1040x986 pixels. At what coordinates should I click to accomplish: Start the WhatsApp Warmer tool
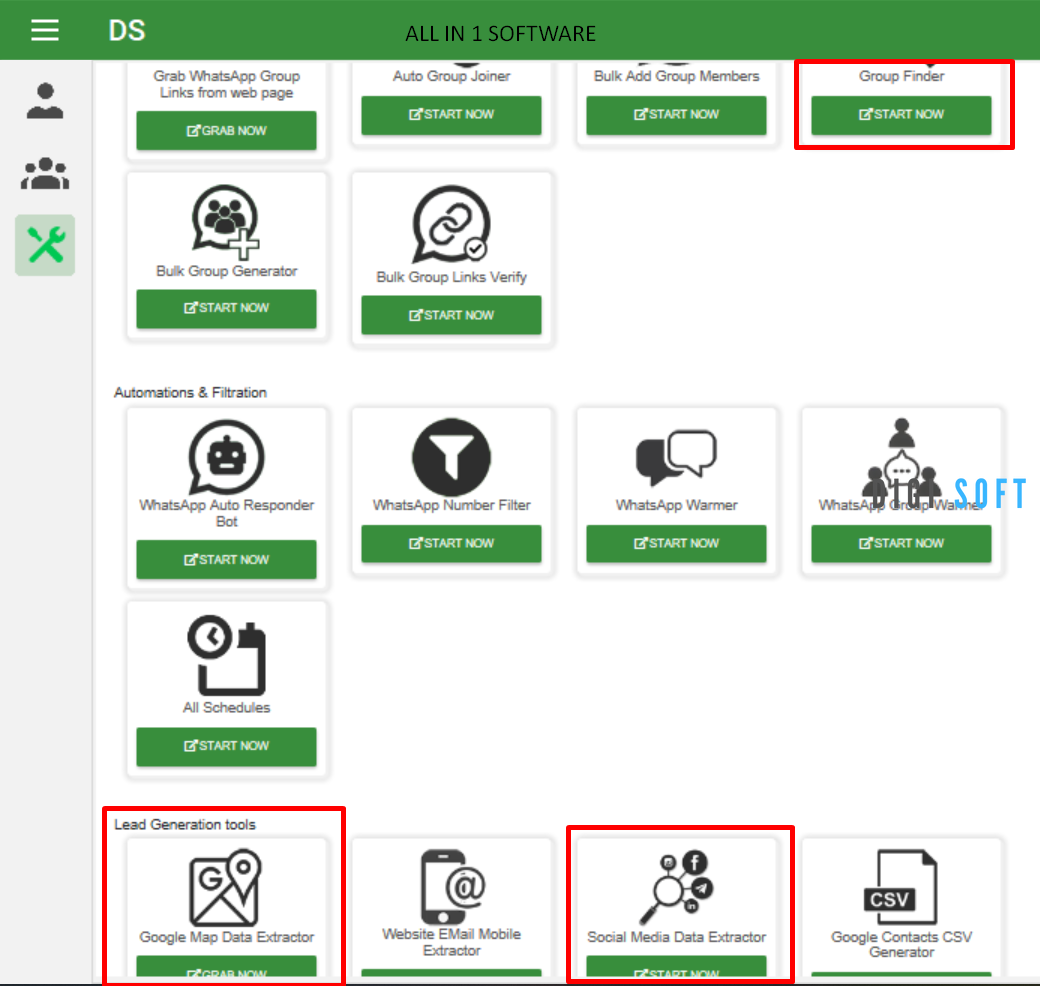pos(676,544)
